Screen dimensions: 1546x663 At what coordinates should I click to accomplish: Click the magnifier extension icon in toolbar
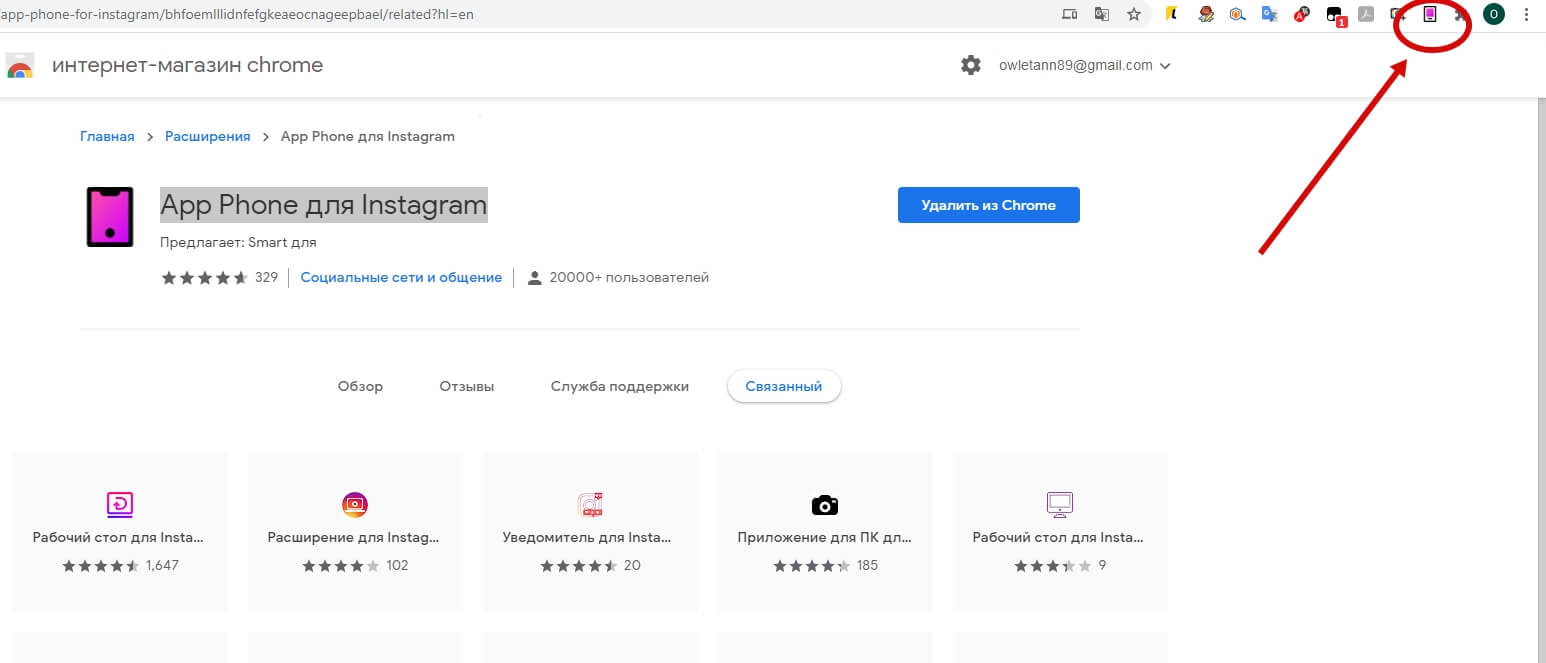(1238, 14)
